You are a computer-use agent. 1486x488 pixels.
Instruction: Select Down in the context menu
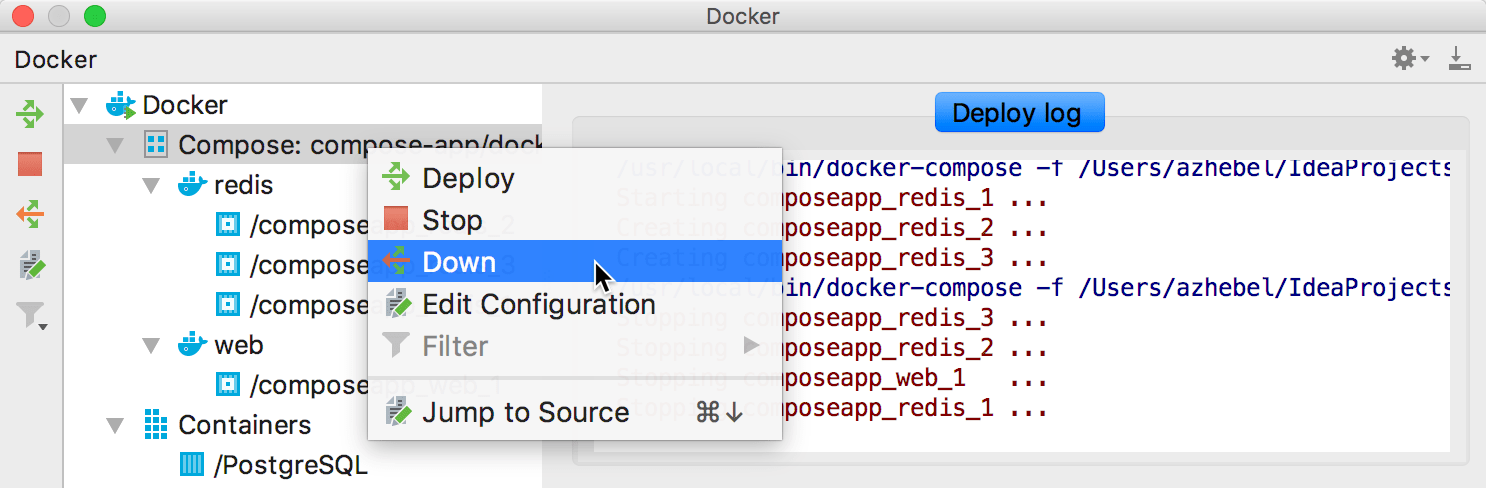tap(574, 262)
